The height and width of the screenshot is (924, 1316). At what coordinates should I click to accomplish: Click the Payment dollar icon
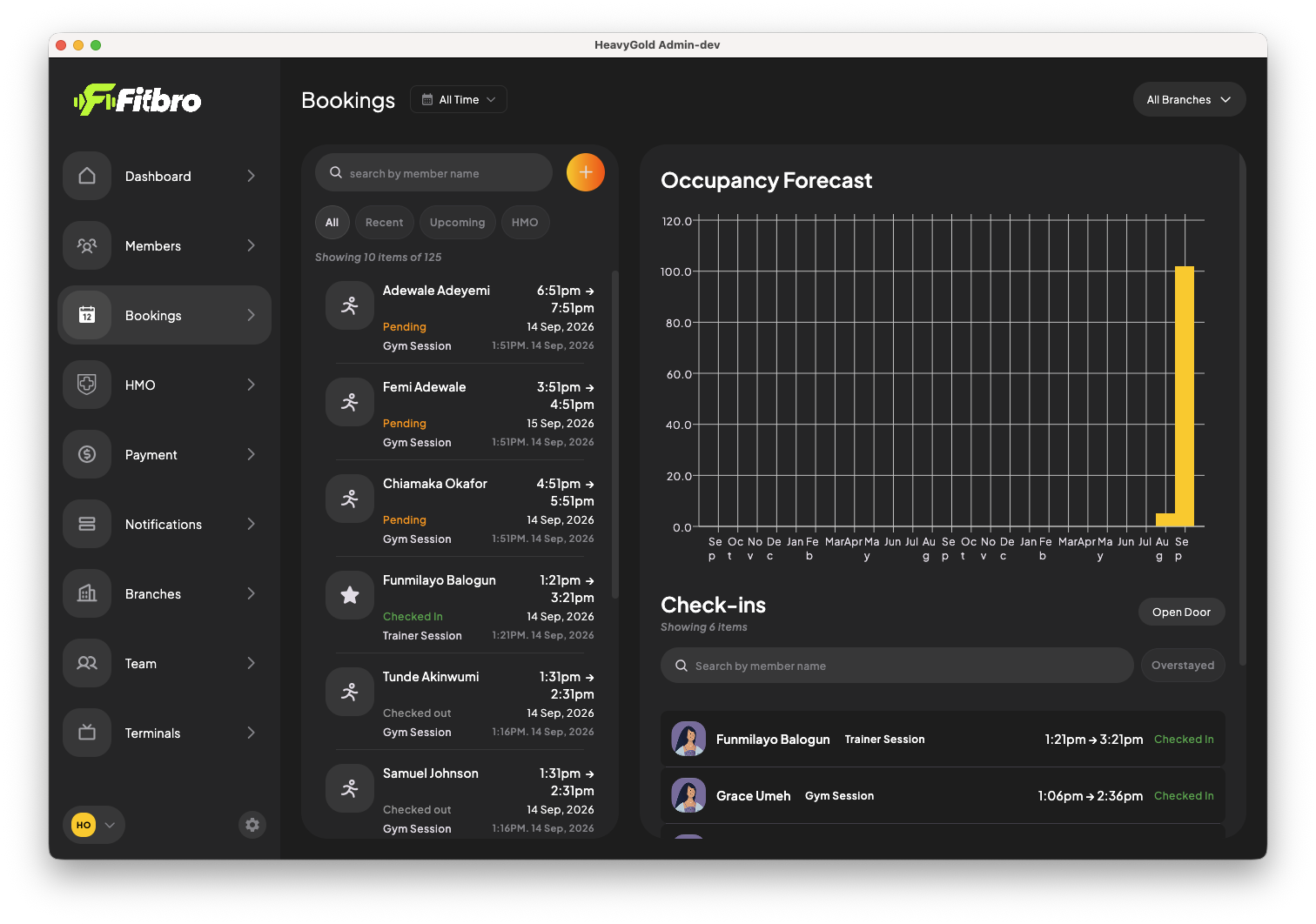click(87, 454)
